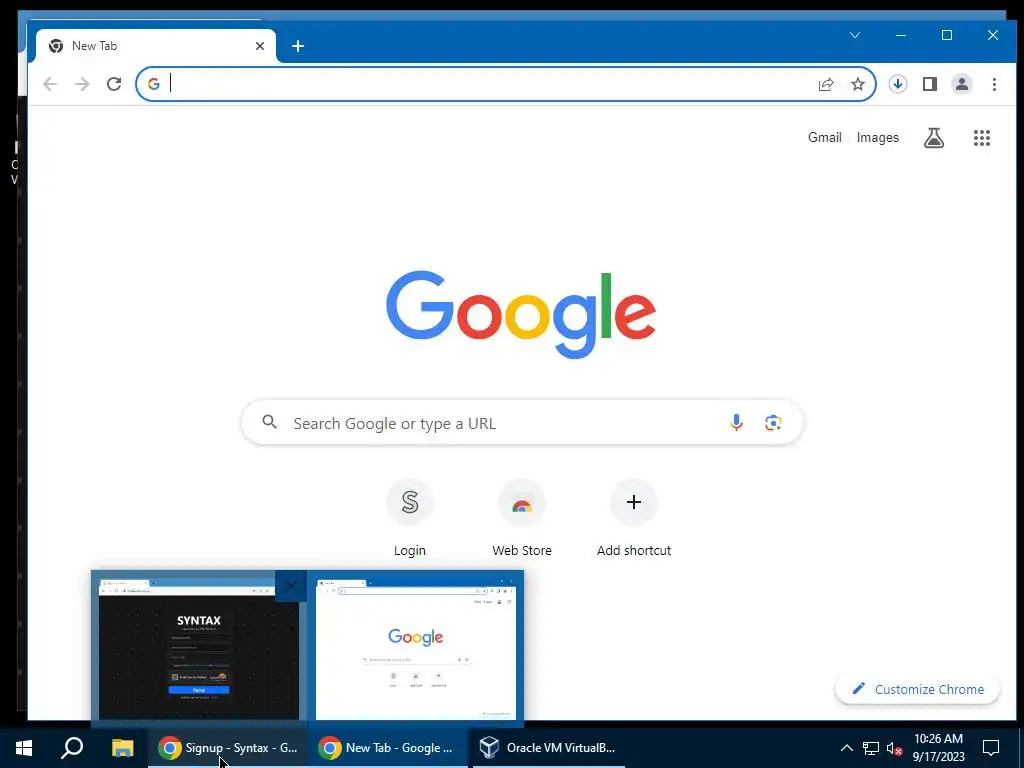Open the Chrome three-dot menu
This screenshot has width=1024, height=768.
(994, 84)
